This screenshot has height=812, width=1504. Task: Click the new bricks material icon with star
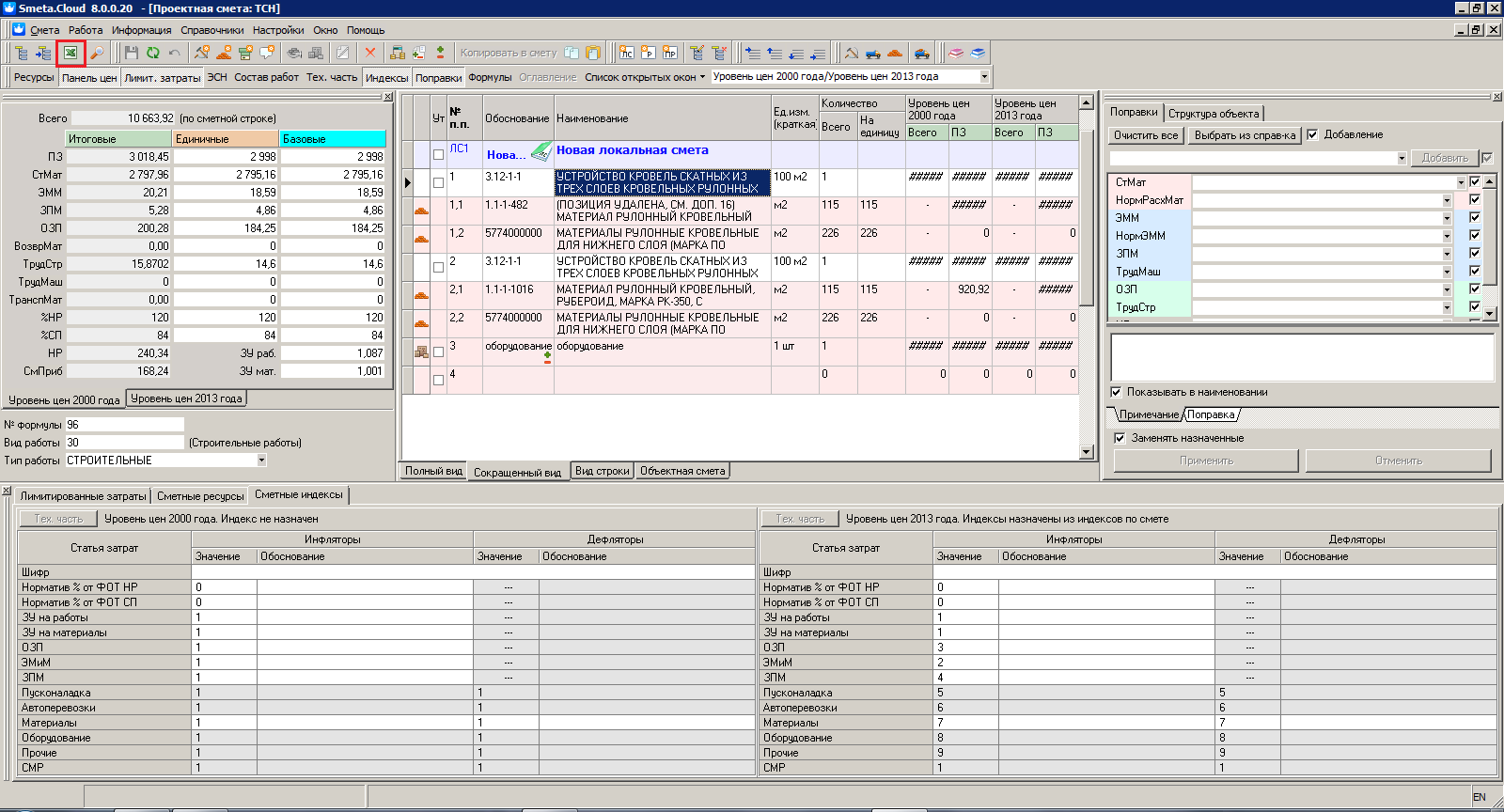click(224, 53)
